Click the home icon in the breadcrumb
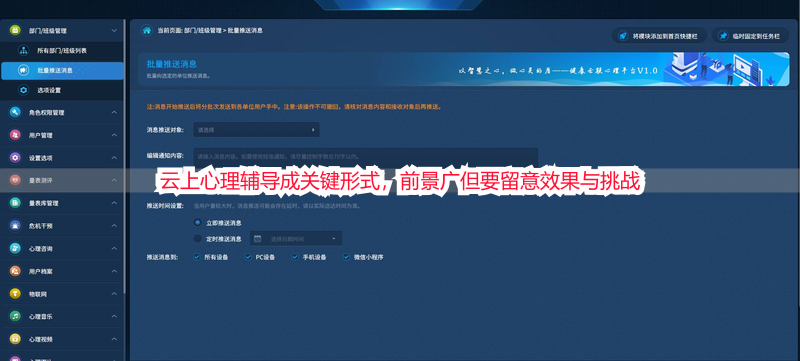 click(146, 31)
